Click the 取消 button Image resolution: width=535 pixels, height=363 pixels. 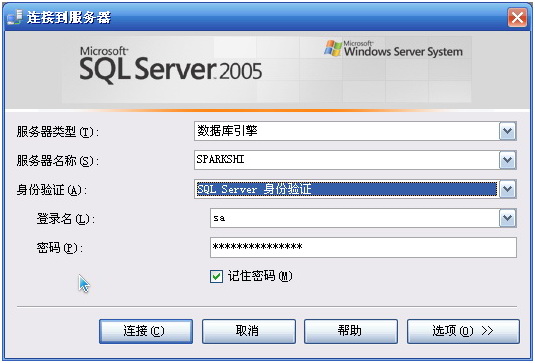pyautogui.click(x=248, y=331)
